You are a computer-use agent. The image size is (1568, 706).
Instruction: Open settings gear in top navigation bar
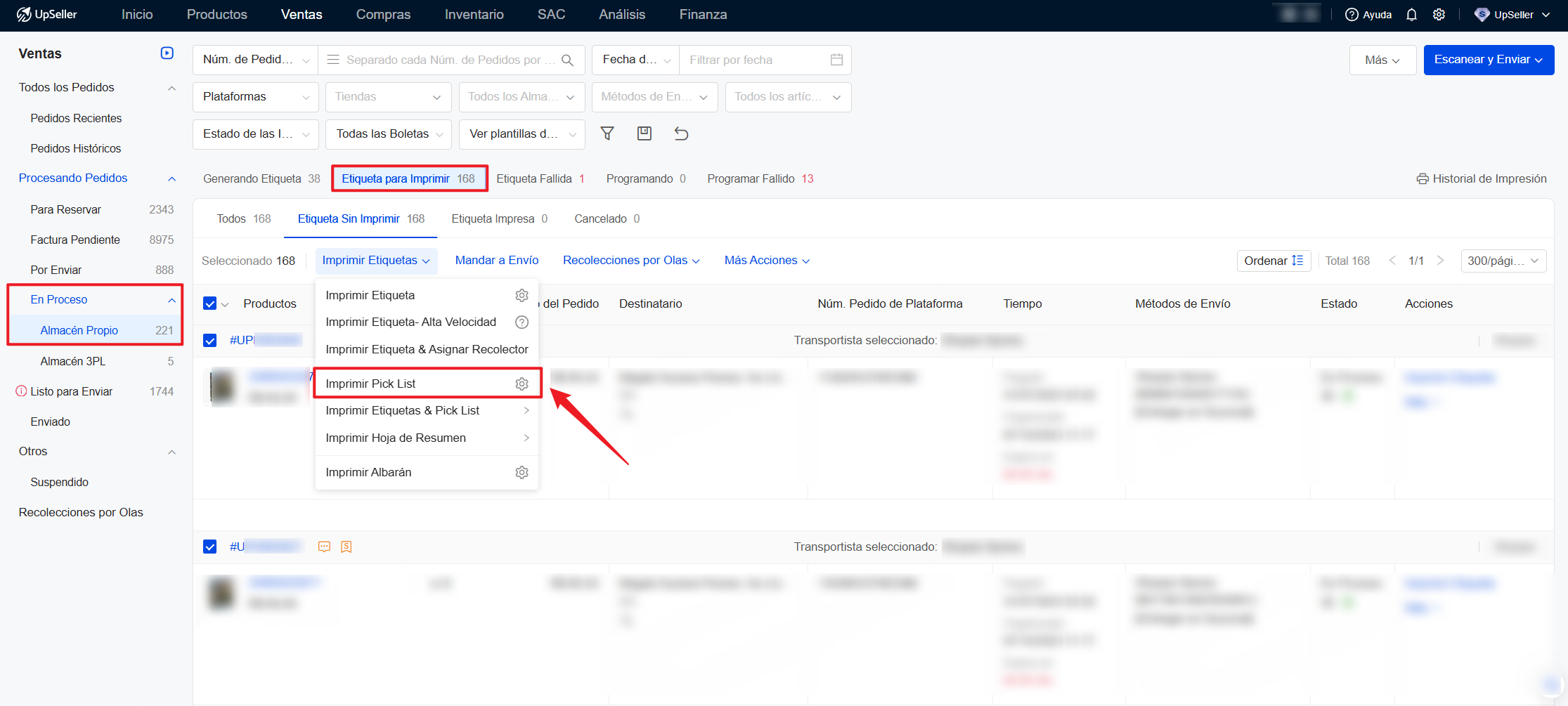1439,15
